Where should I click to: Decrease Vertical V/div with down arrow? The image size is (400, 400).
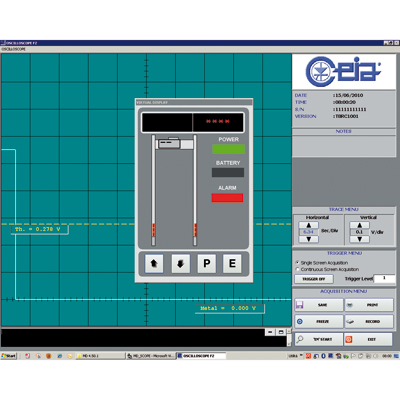click(x=359, y=239)
